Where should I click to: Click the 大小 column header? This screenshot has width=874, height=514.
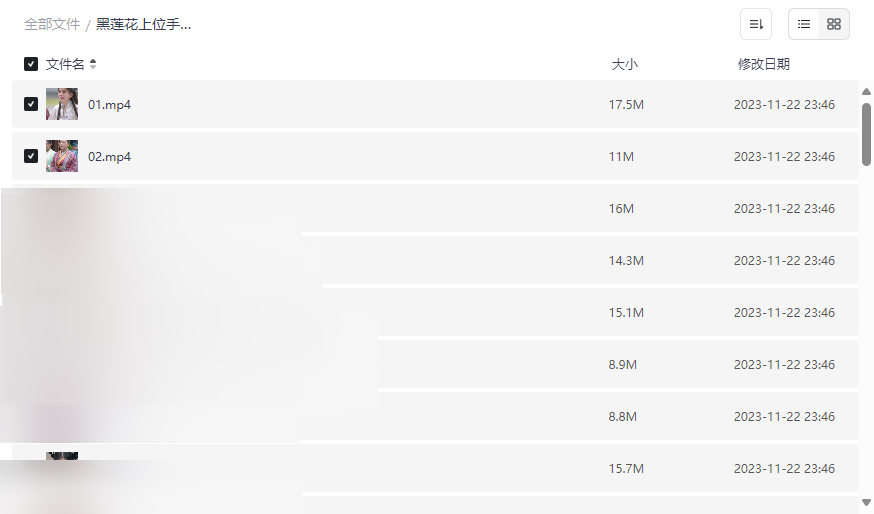coord(624,64)
